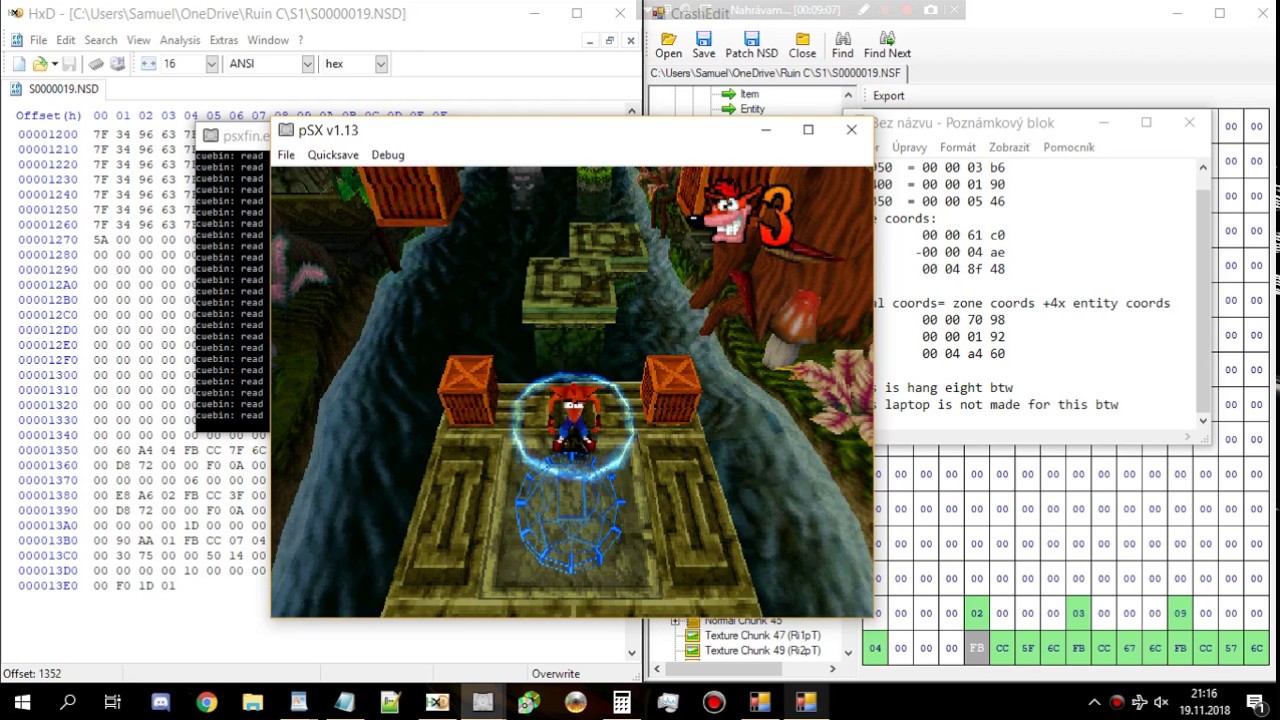Click the HxD Open RAM chip icon
This screenshot has height=720, width=1280.
96,63
